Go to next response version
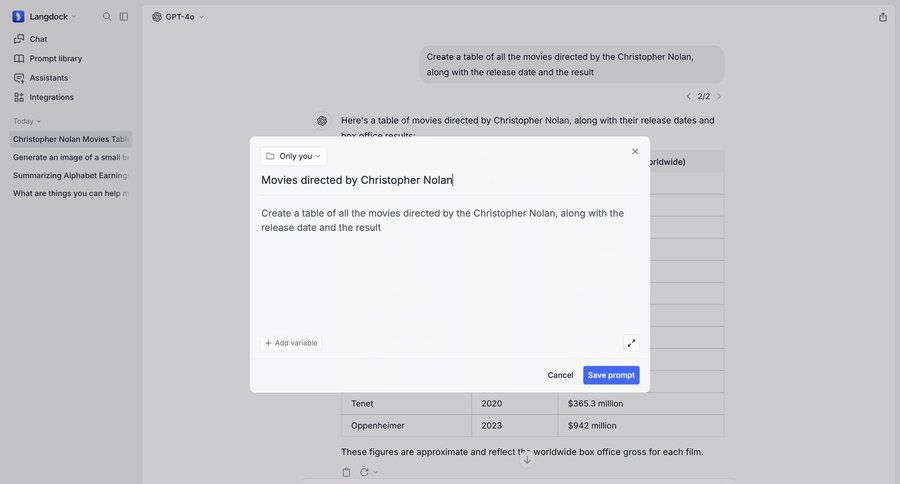 [x=719, y=97]
